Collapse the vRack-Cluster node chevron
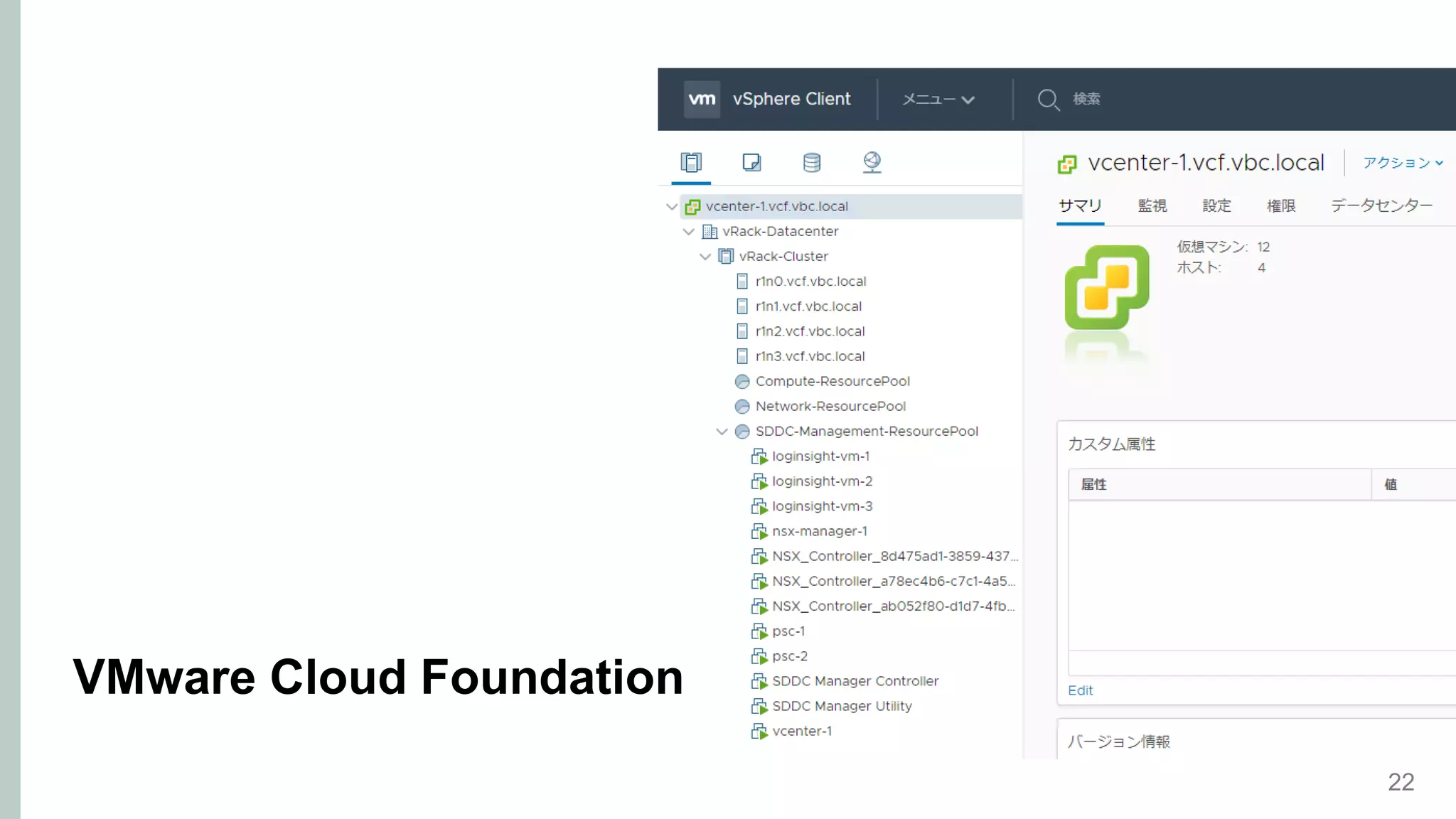This screenshot has height=819, width=1456. click(705, 257)
